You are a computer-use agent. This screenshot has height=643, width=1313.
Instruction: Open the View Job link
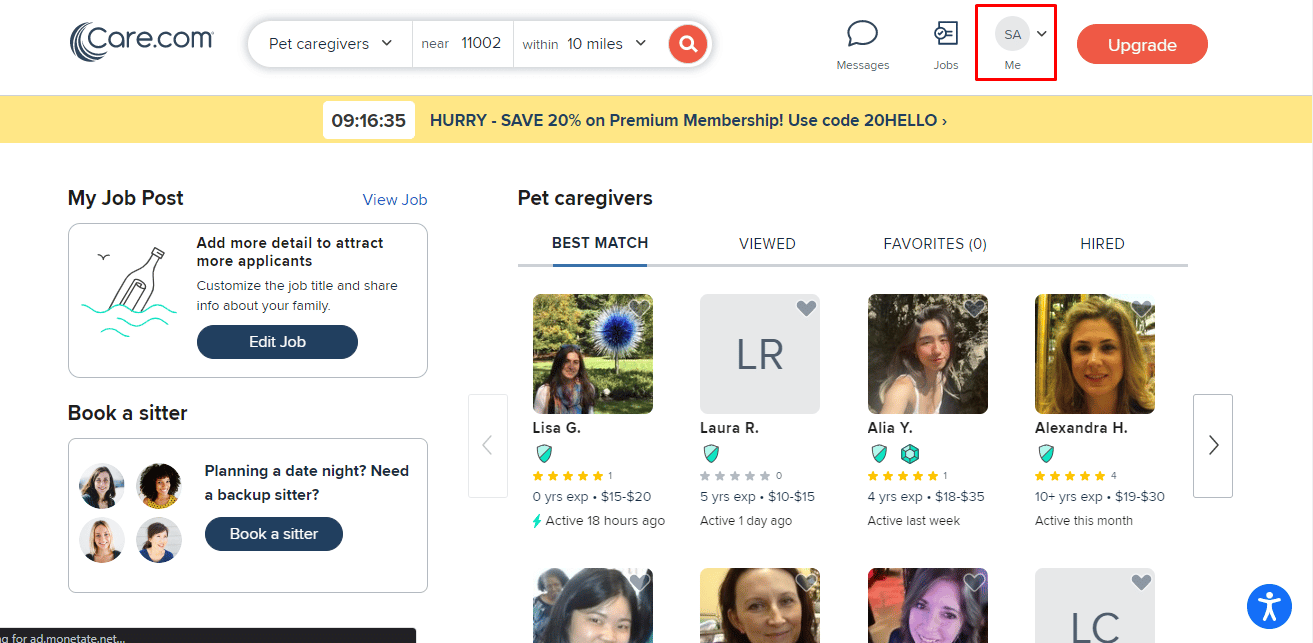point(395,200)
